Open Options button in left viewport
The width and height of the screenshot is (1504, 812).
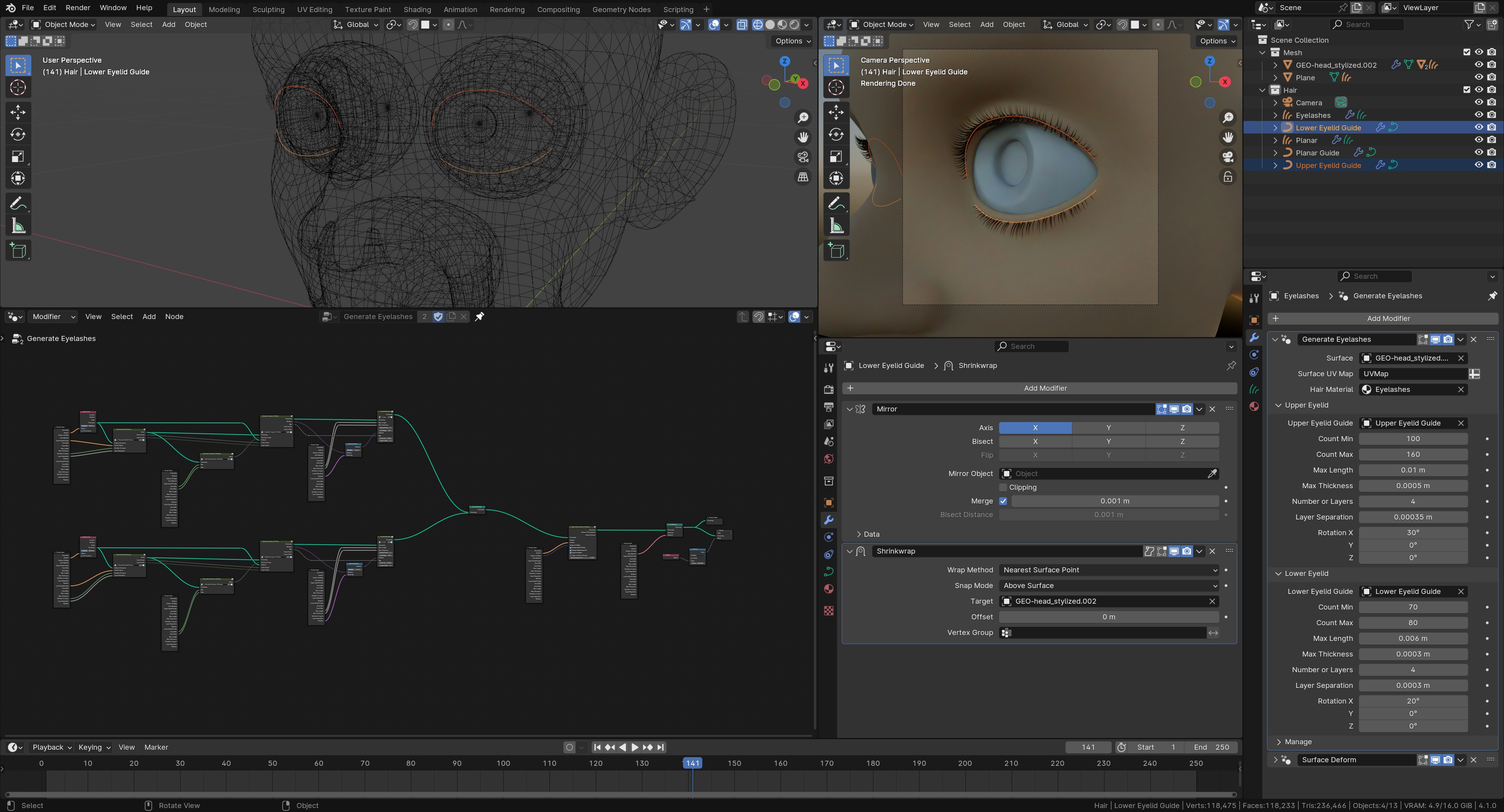point(793,41)
